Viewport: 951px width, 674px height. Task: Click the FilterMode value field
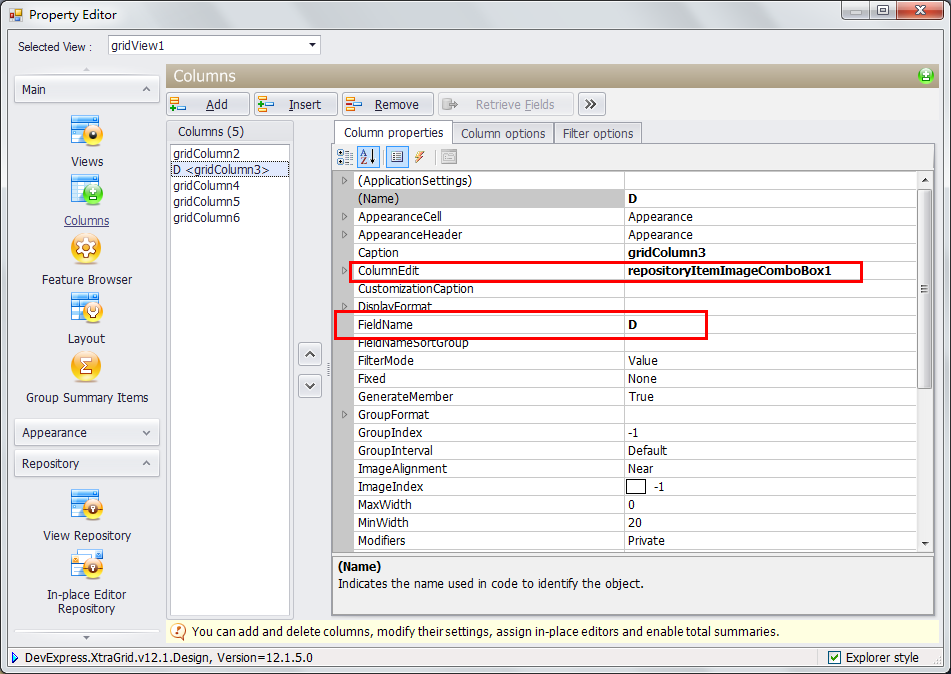click(x=770, y=361)
